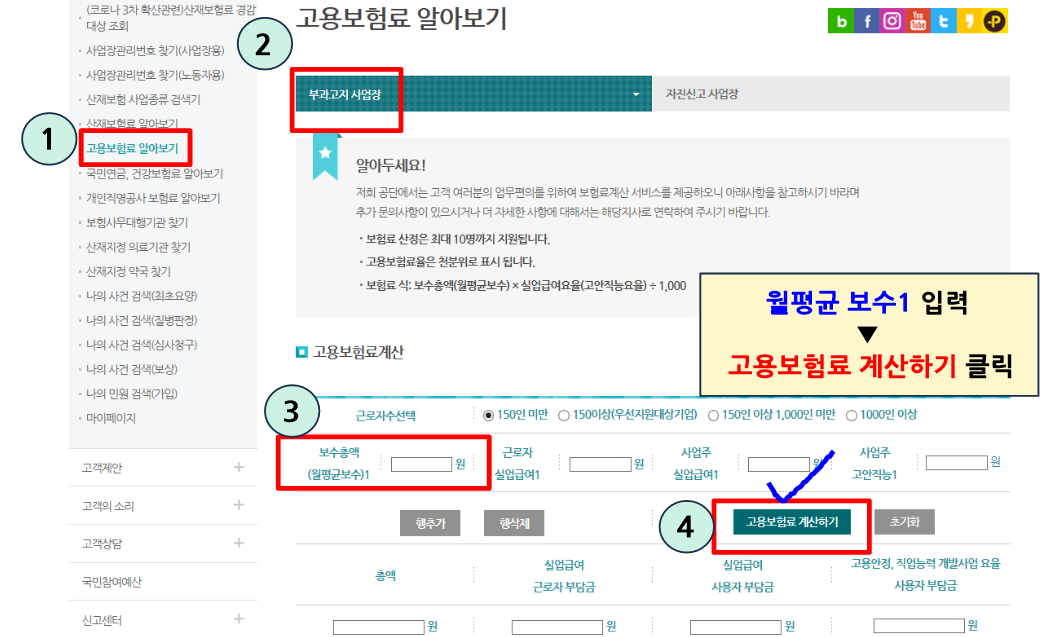Screen dimensions: 1045x637
Task: Open 사업장관리번호 찾기(사업장용) link
Action: pos(155,51)
